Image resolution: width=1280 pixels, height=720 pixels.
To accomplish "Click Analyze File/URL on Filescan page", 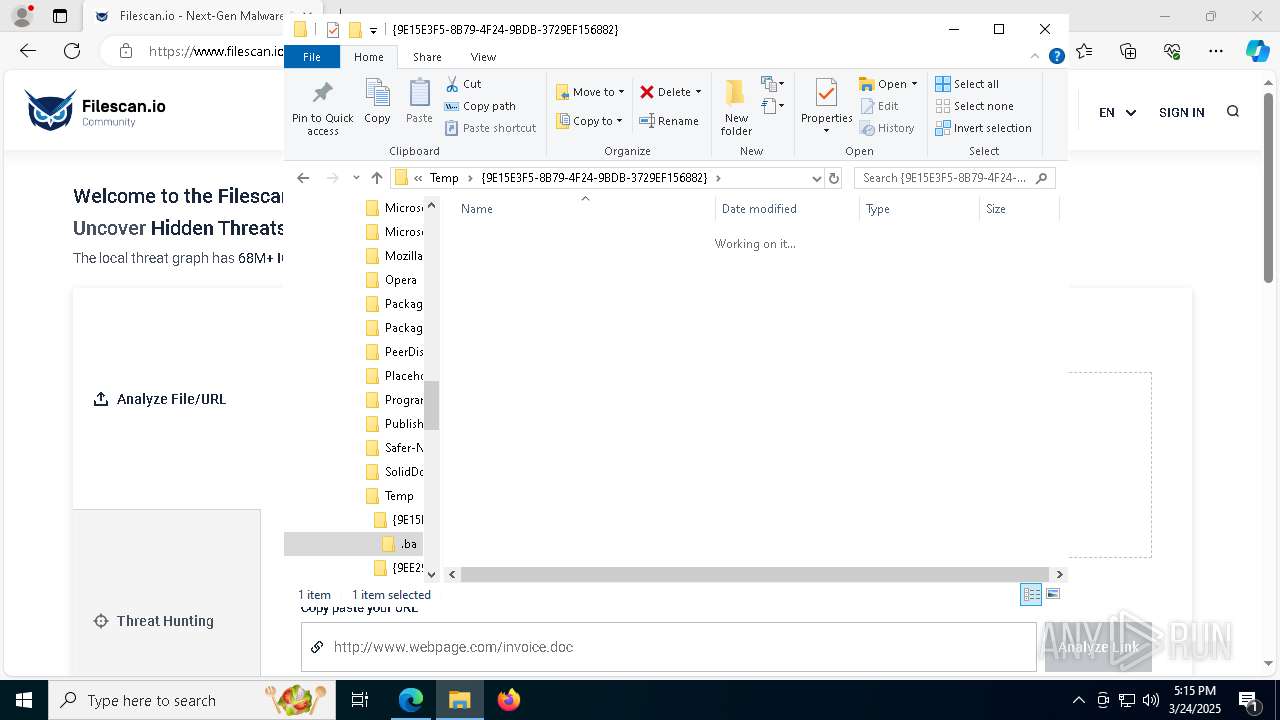I will click(160, 399).
